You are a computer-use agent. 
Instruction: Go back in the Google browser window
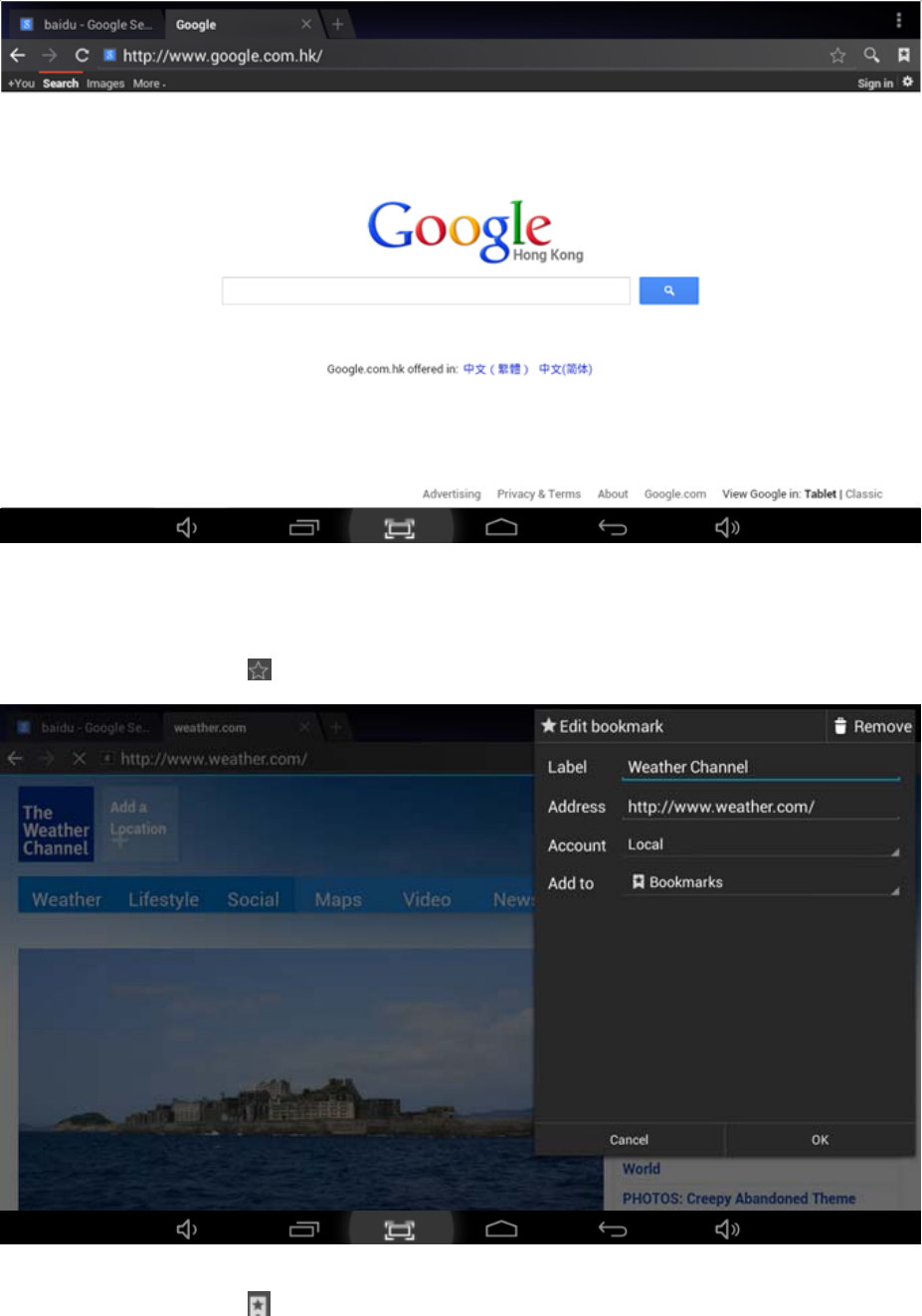[17, 55]
